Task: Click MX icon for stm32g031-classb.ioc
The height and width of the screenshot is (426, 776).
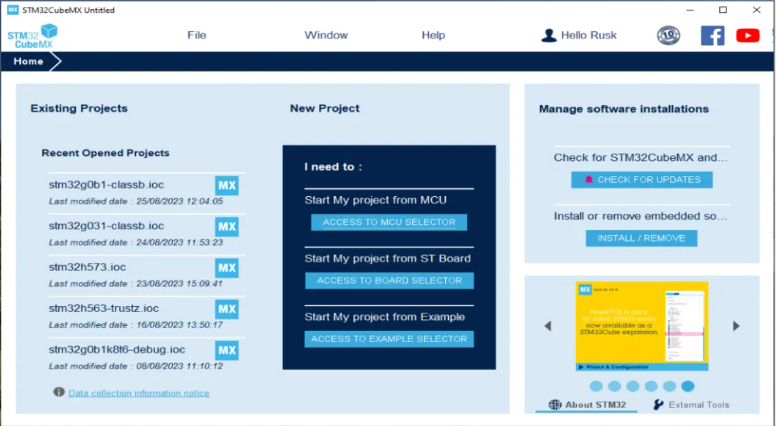Action: 227,227
